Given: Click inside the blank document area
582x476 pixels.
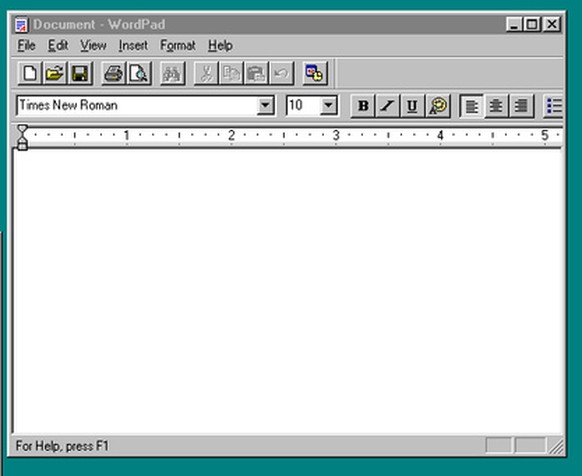Looking at the screenshot, I should pos(288,291).
